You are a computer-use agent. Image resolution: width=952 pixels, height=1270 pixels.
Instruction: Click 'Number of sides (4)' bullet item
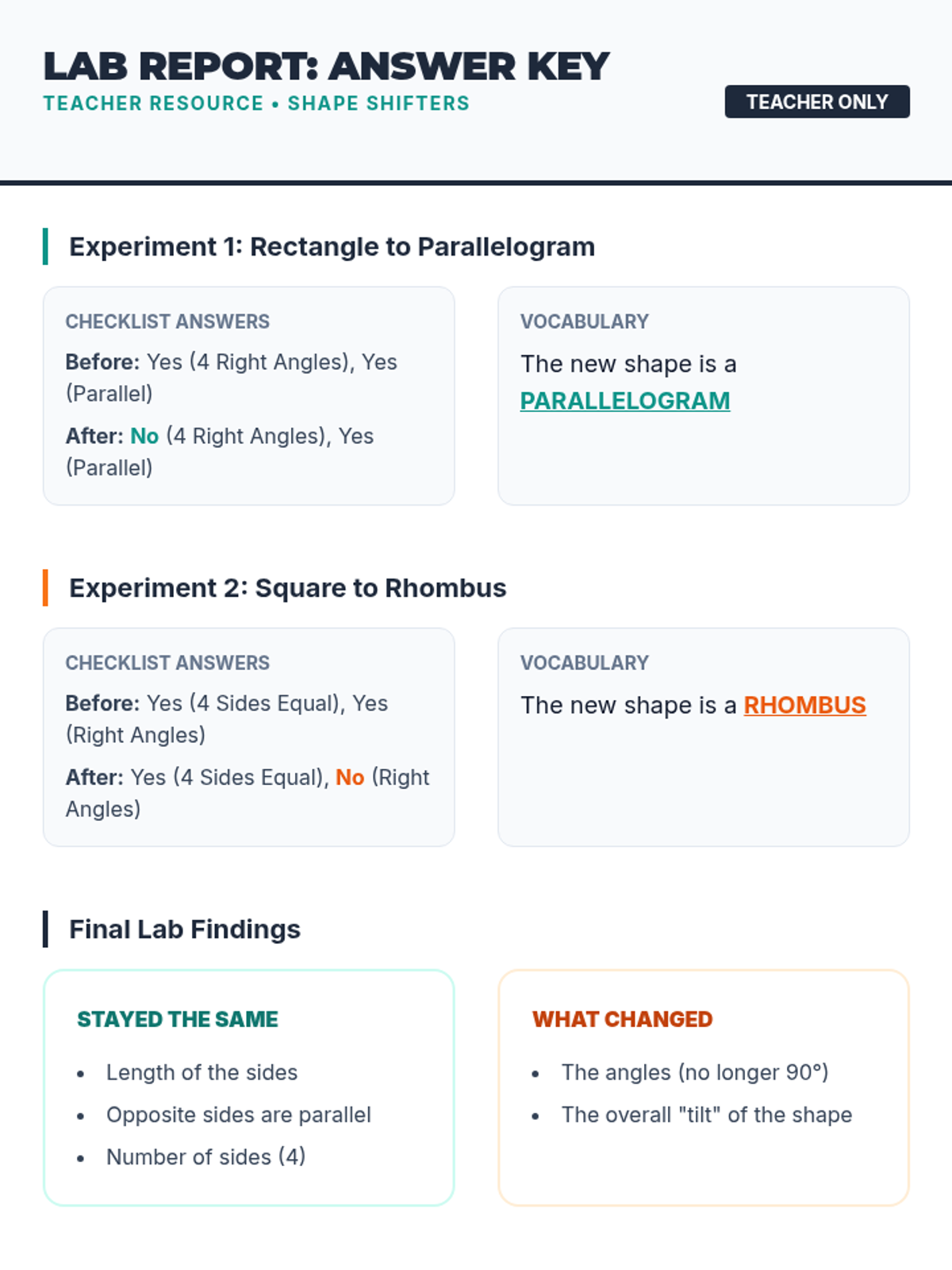pyautogui.click(x=205, y=1157)
